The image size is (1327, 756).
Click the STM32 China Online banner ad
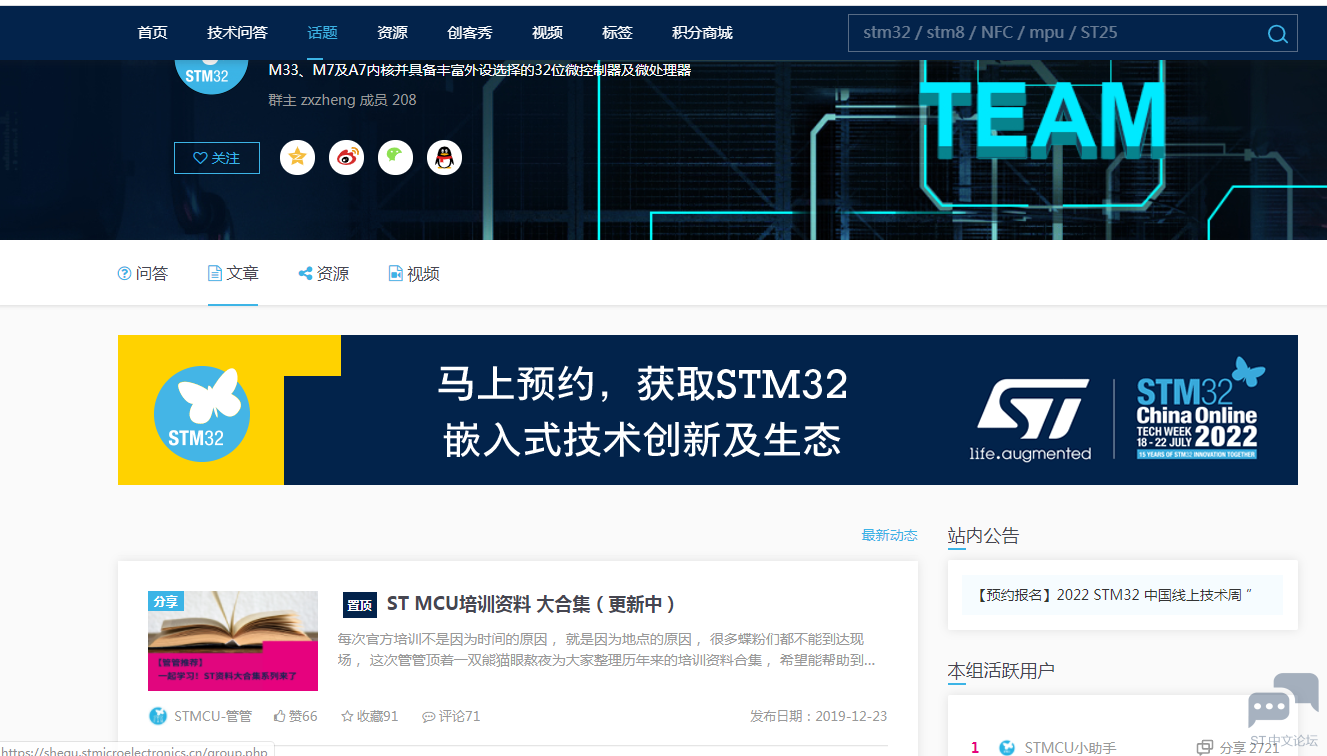point(708,410)
